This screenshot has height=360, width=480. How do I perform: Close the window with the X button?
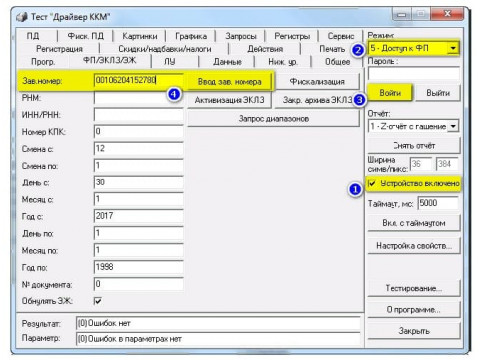tap(447, 14)
